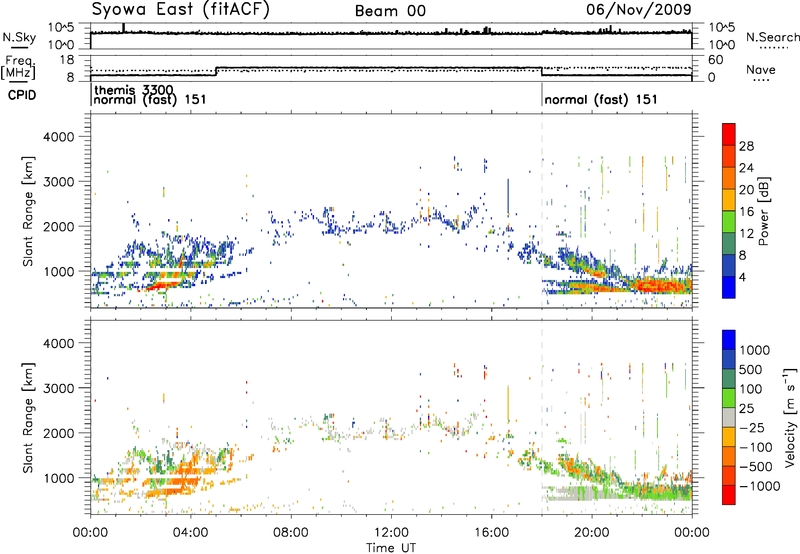Click the red bottom of the velocity colorbar
The height and width of the screenshot is (554, 800).
729,495
